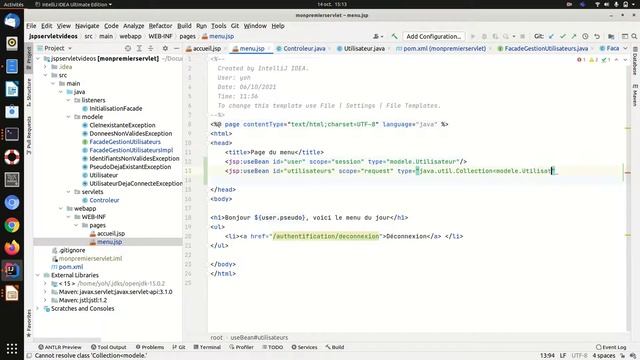This screenshot has width=640, height=360.
Task: Open Show Applications grid in dock
Action: (x=12, y=349)
